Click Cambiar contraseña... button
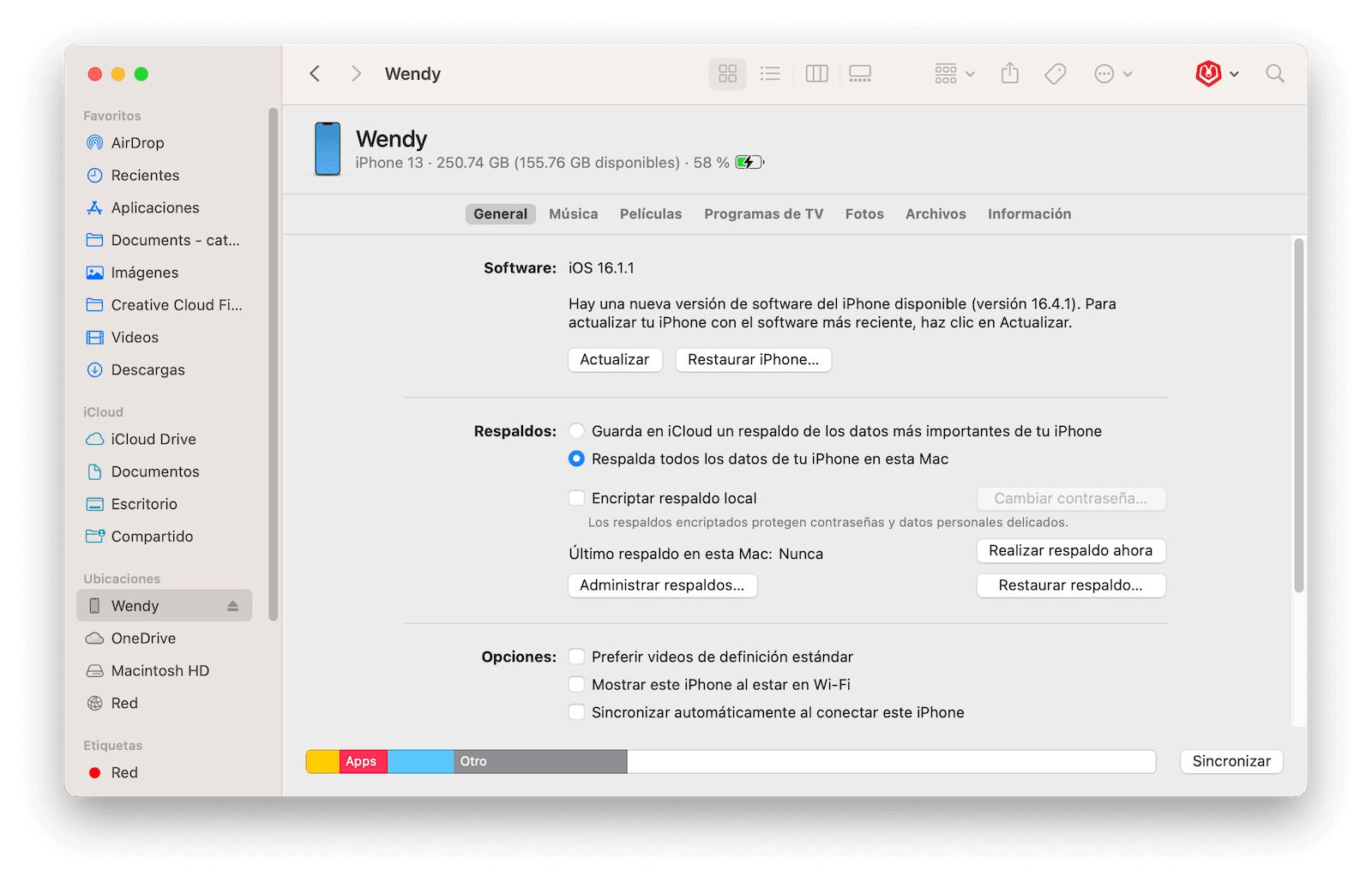The image size is (1372, 882). [x=1071, y=499]
